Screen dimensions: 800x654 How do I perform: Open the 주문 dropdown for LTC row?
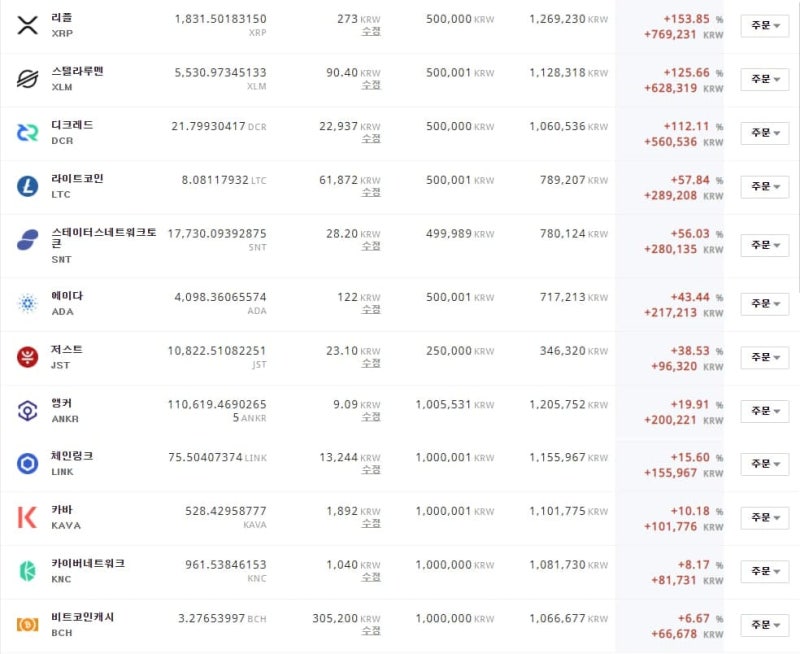765,187
